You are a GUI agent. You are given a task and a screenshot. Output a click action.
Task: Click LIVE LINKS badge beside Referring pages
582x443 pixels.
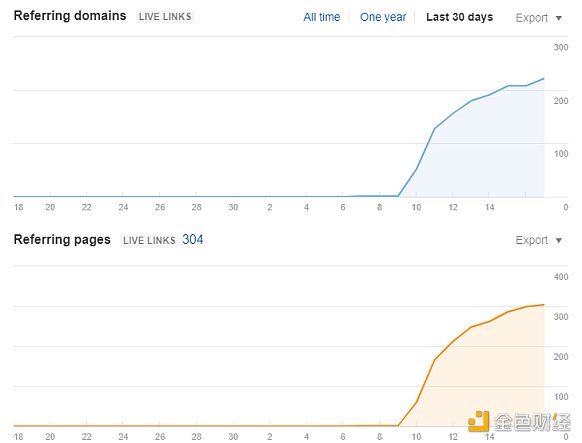pyautogui.click(x=149, y=240)
